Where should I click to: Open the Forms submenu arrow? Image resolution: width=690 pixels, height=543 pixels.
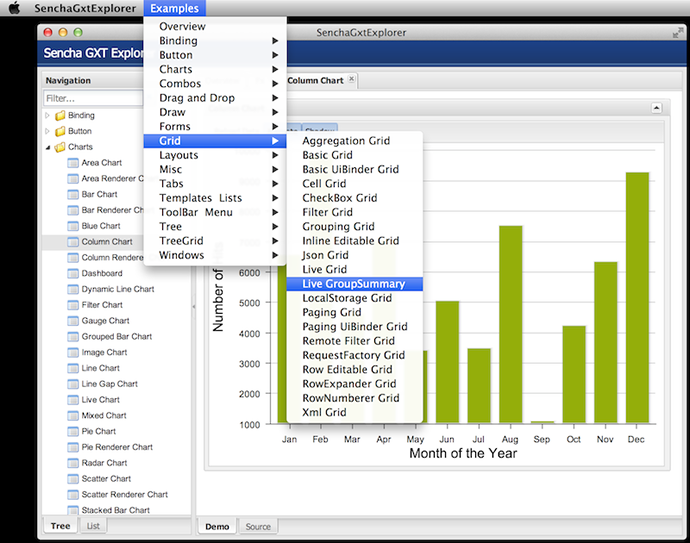coord(275,126)
